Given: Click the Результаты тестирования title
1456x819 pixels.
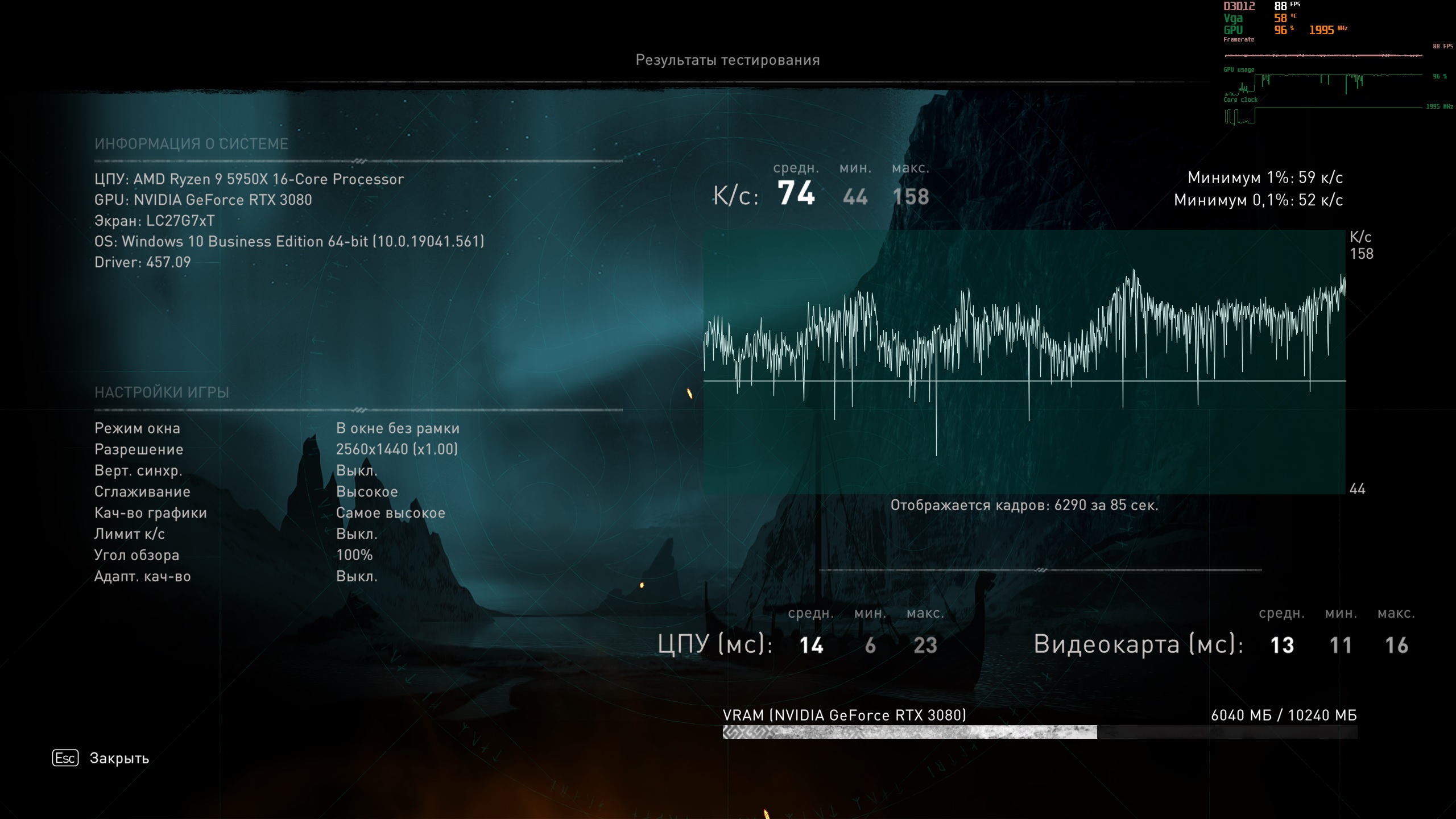Looking at the screenshot, I should click(727, 60).
